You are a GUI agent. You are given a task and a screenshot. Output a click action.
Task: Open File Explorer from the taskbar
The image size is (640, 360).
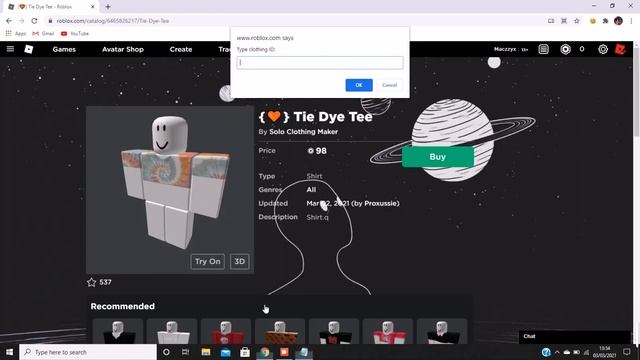[206, 352]
